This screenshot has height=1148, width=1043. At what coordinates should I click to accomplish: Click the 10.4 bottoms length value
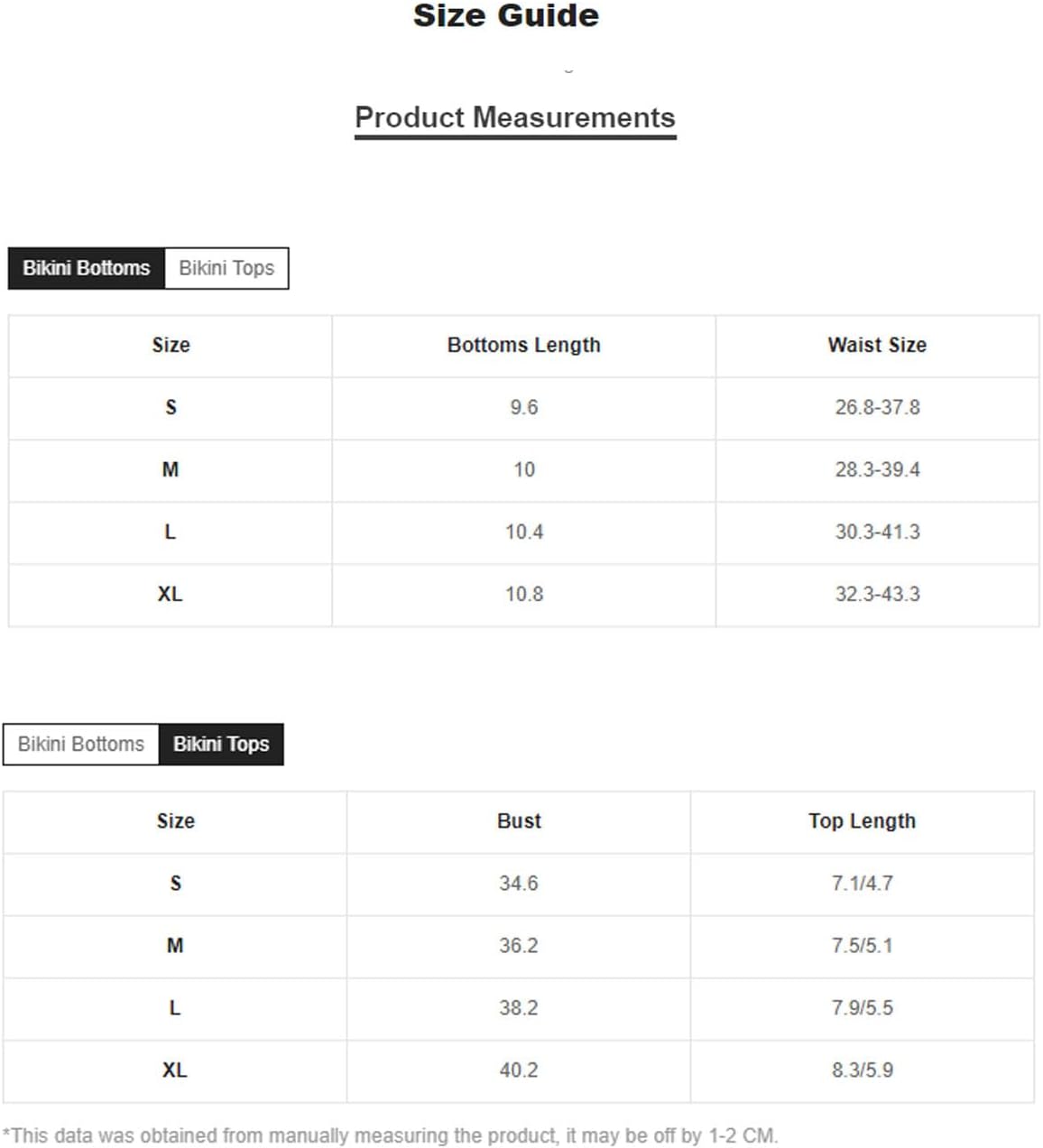(x=524, y=532)
